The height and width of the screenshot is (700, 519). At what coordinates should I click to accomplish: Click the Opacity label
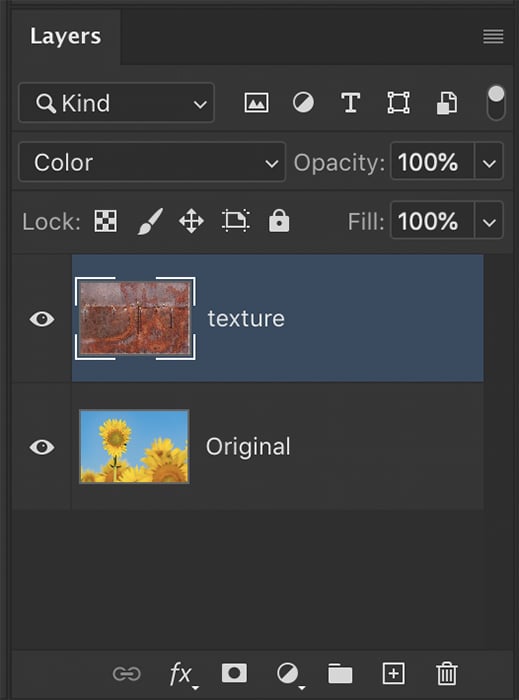[x=339, y=162]
